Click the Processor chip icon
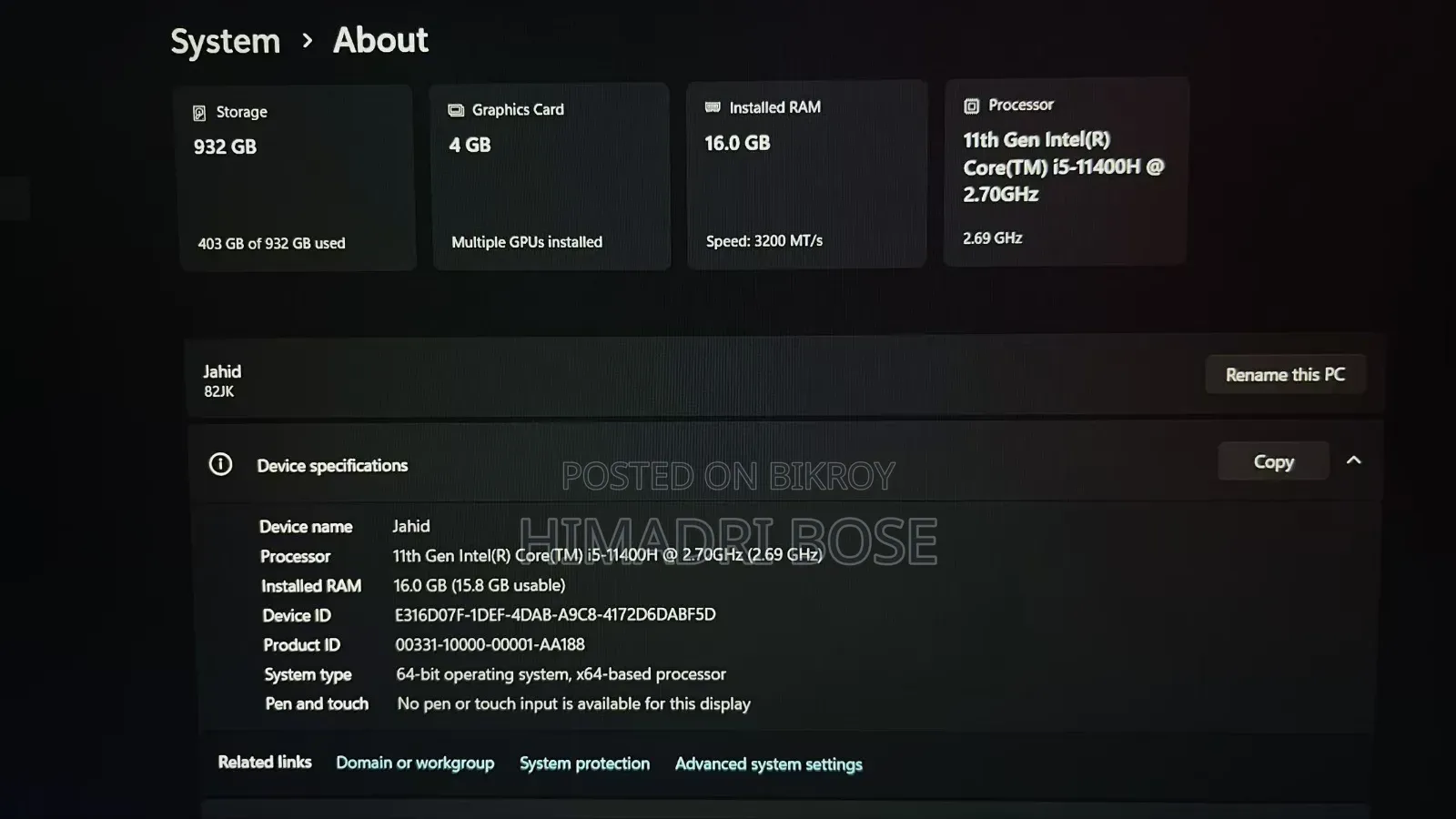 pyautogui.click(x=971, y=106)
